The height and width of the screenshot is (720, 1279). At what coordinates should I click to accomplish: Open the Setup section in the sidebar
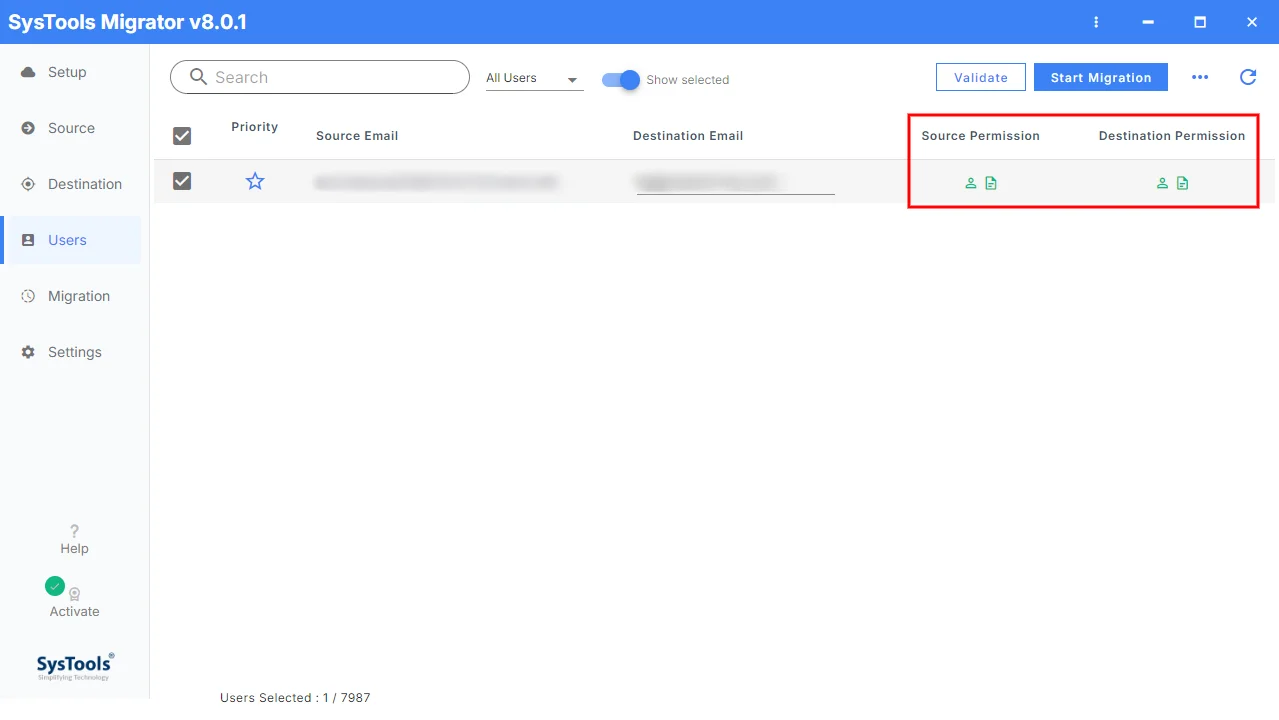(70, 72)
